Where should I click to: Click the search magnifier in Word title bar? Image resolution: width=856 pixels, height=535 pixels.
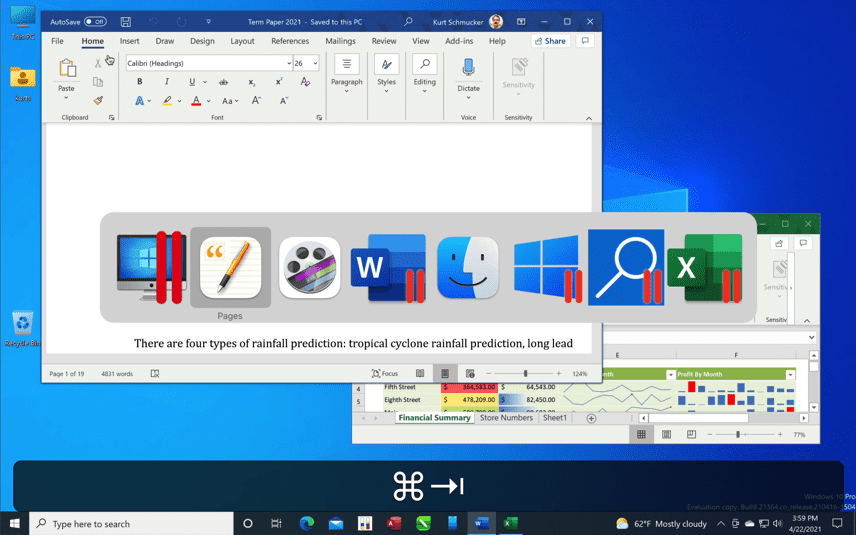coord(408,22)
